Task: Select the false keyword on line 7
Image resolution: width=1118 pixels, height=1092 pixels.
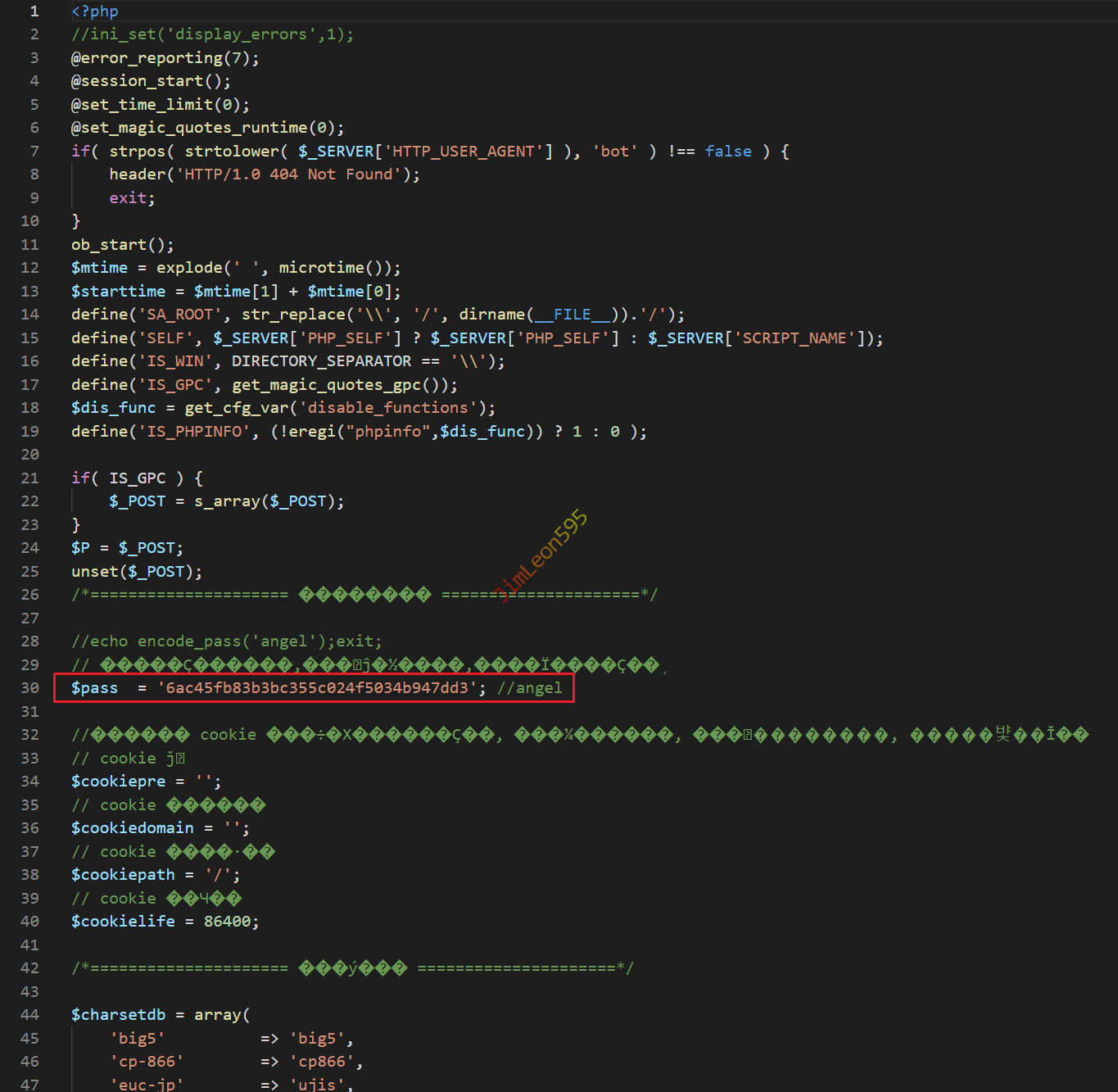Action: point(728,152)
